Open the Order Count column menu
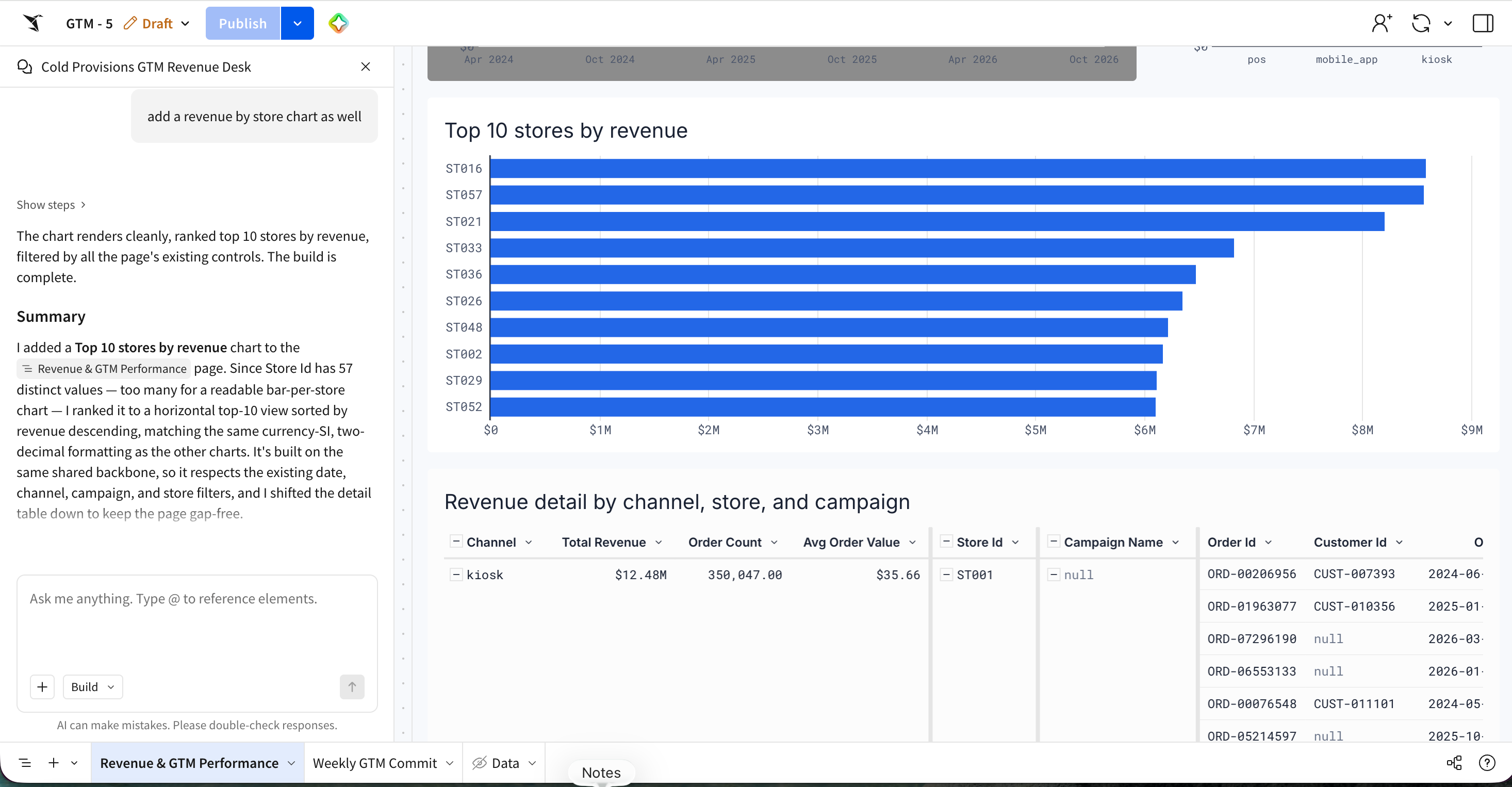Viewport: 1512px width, 787px height. pos(774,542)
